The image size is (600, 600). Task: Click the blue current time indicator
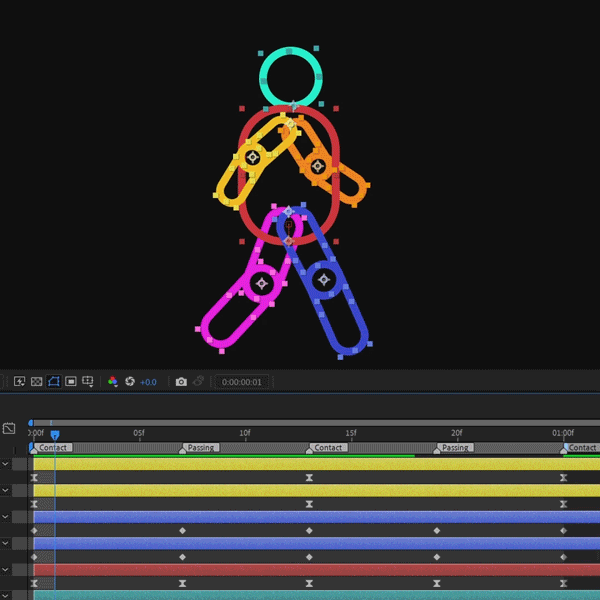55,435
